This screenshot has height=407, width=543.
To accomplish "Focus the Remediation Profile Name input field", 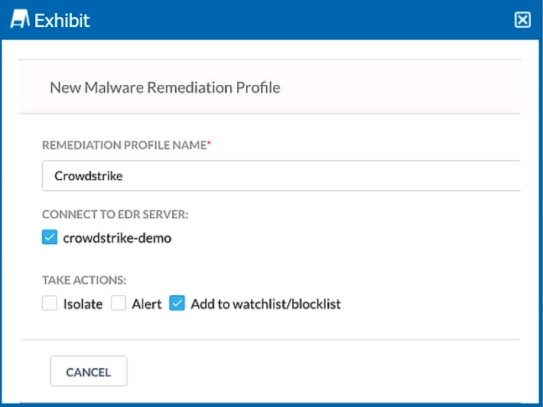I will click(x=281, y=176).
